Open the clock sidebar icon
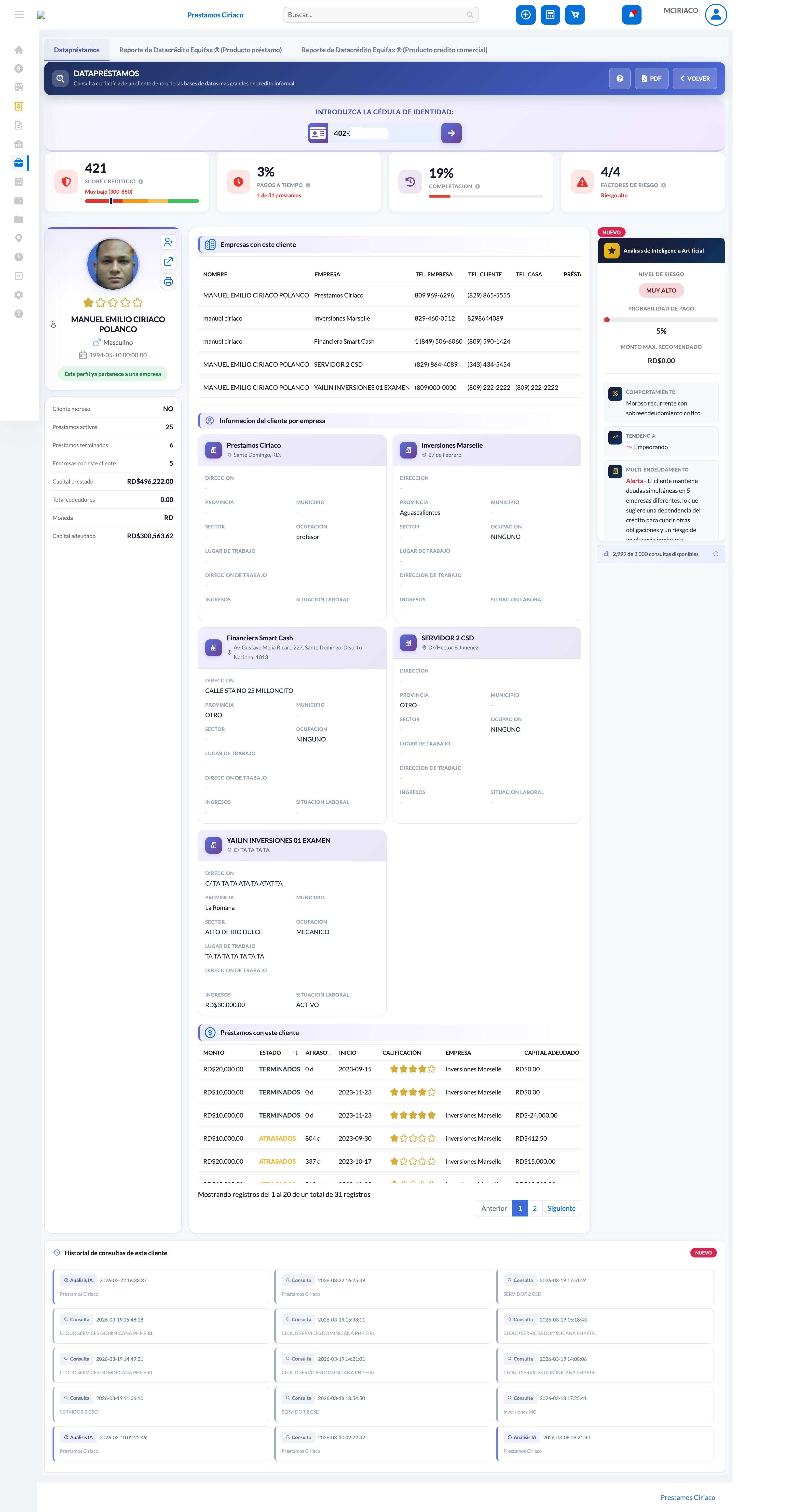Screen dimensions: 793x1512 coord(19,257)
